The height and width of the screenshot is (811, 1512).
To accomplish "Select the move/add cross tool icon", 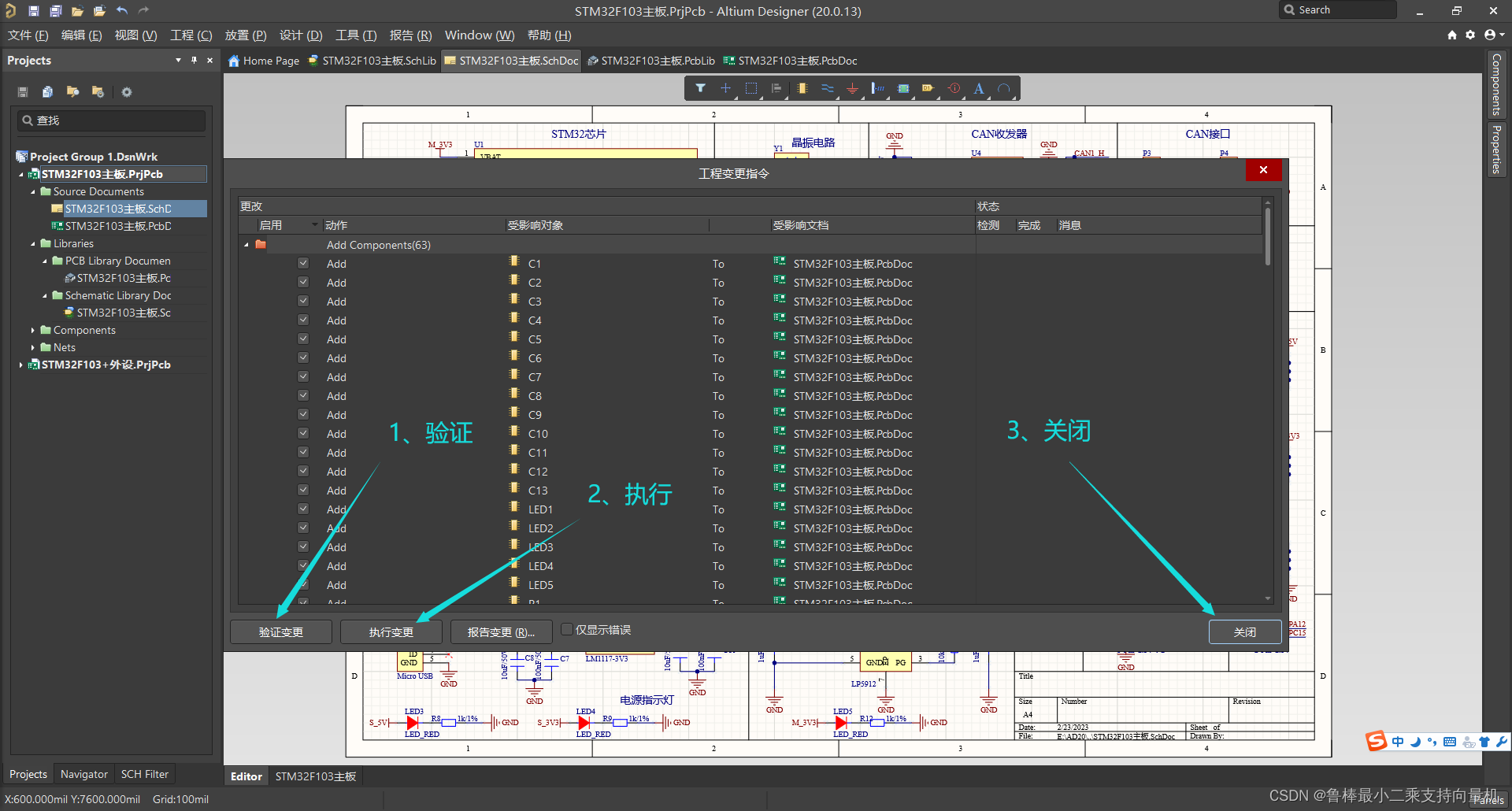I will point(725,88).
